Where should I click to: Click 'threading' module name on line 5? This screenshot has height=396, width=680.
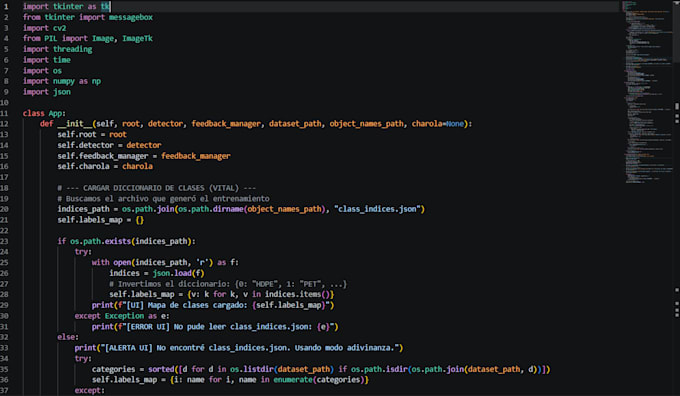point(72,49)
